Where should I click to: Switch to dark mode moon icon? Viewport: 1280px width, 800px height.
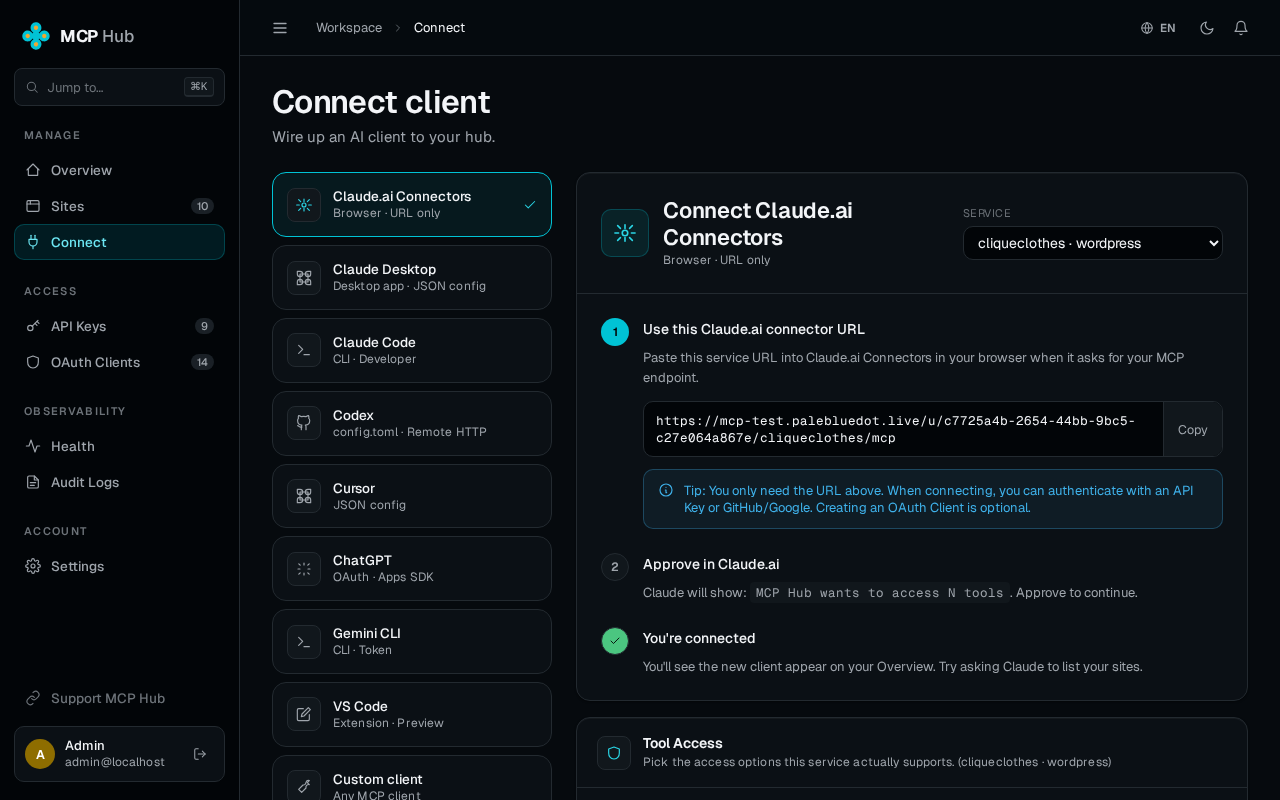point(1207,28)
